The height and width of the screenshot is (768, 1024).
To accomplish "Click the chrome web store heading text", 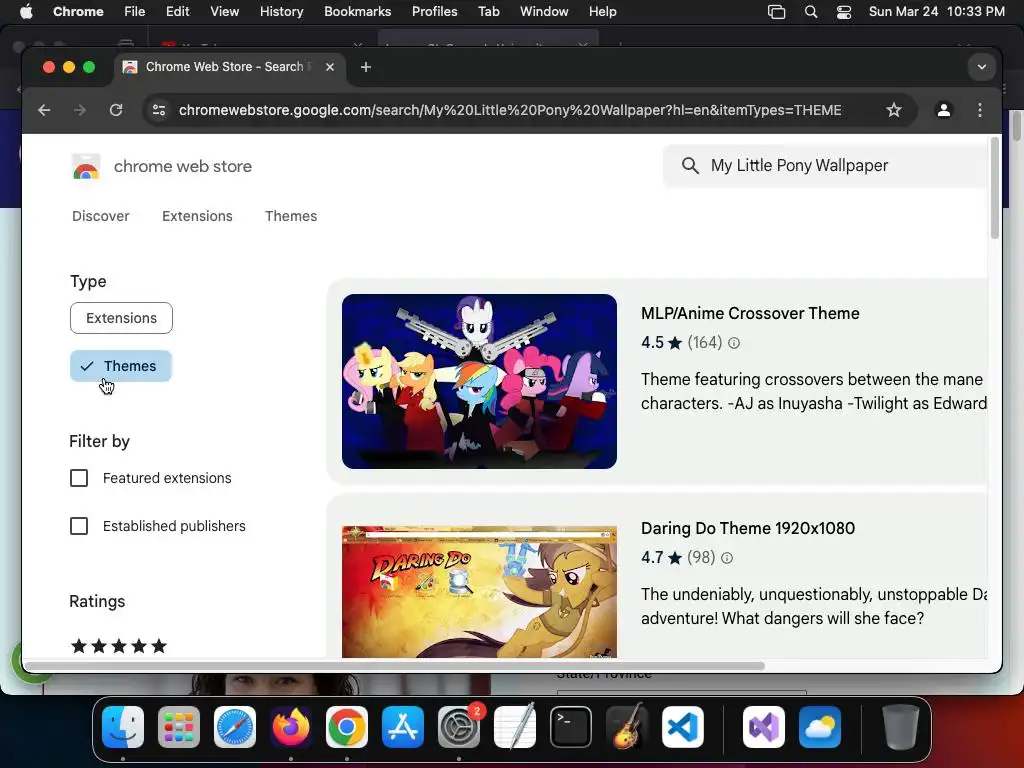I will [x=183, y=167].
